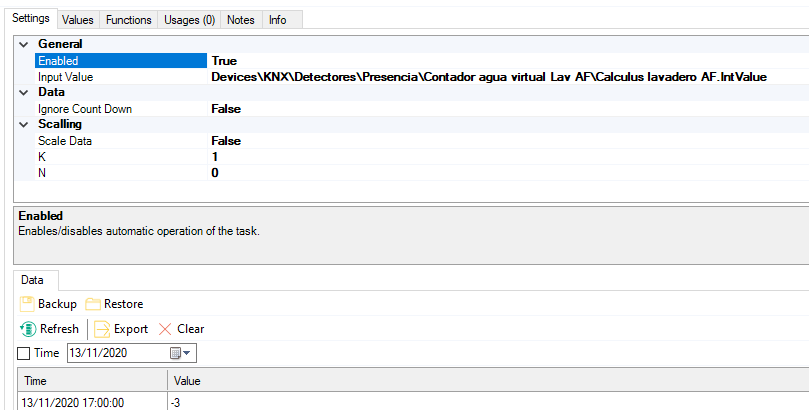Click the Scale Data False value
809x410 pixels.
tap(226, 141)
